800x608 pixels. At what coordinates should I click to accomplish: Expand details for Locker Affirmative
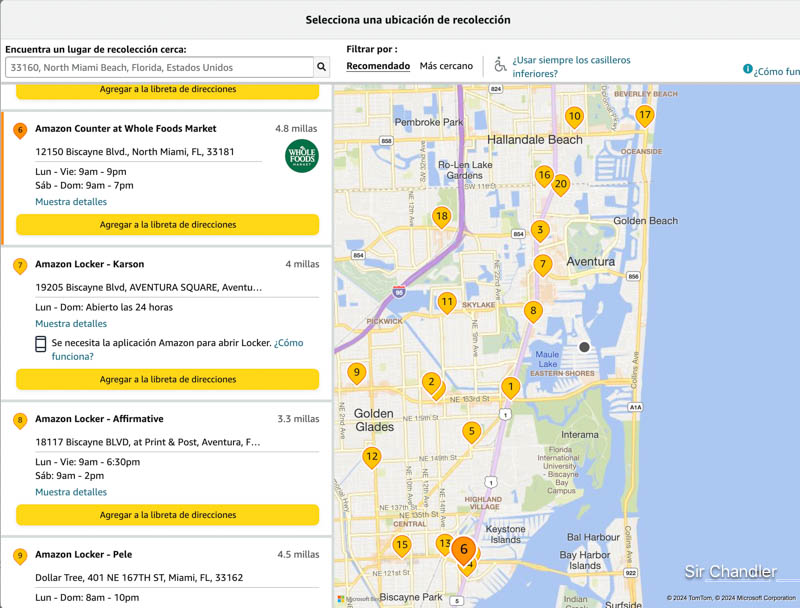click(x=71, y=492)
